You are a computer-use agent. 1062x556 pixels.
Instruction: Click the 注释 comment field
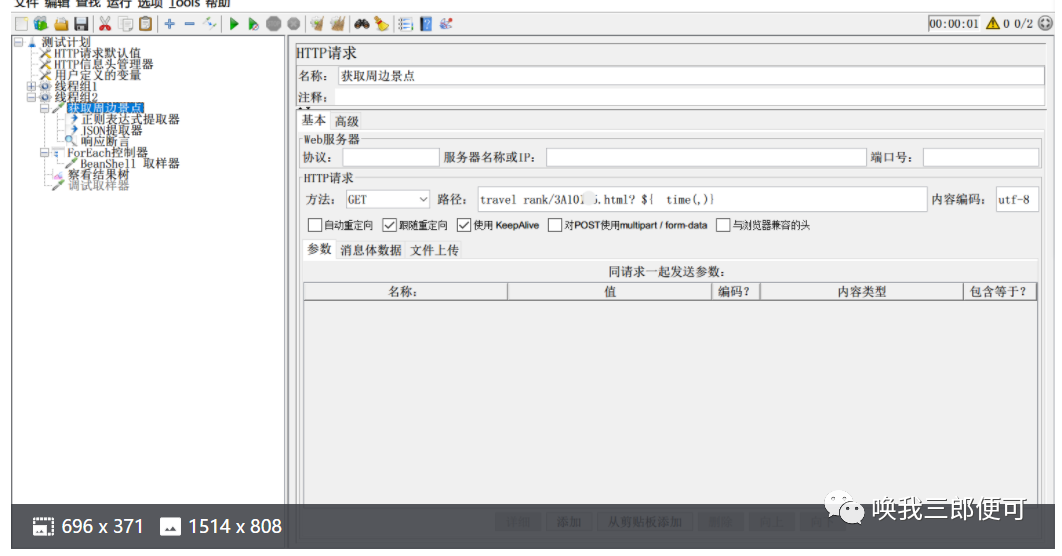pyautogui.click(x=691, y=97)
